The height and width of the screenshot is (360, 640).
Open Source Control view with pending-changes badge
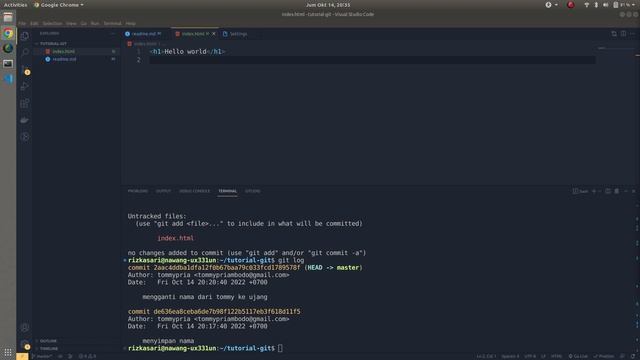tap(25, 70)
